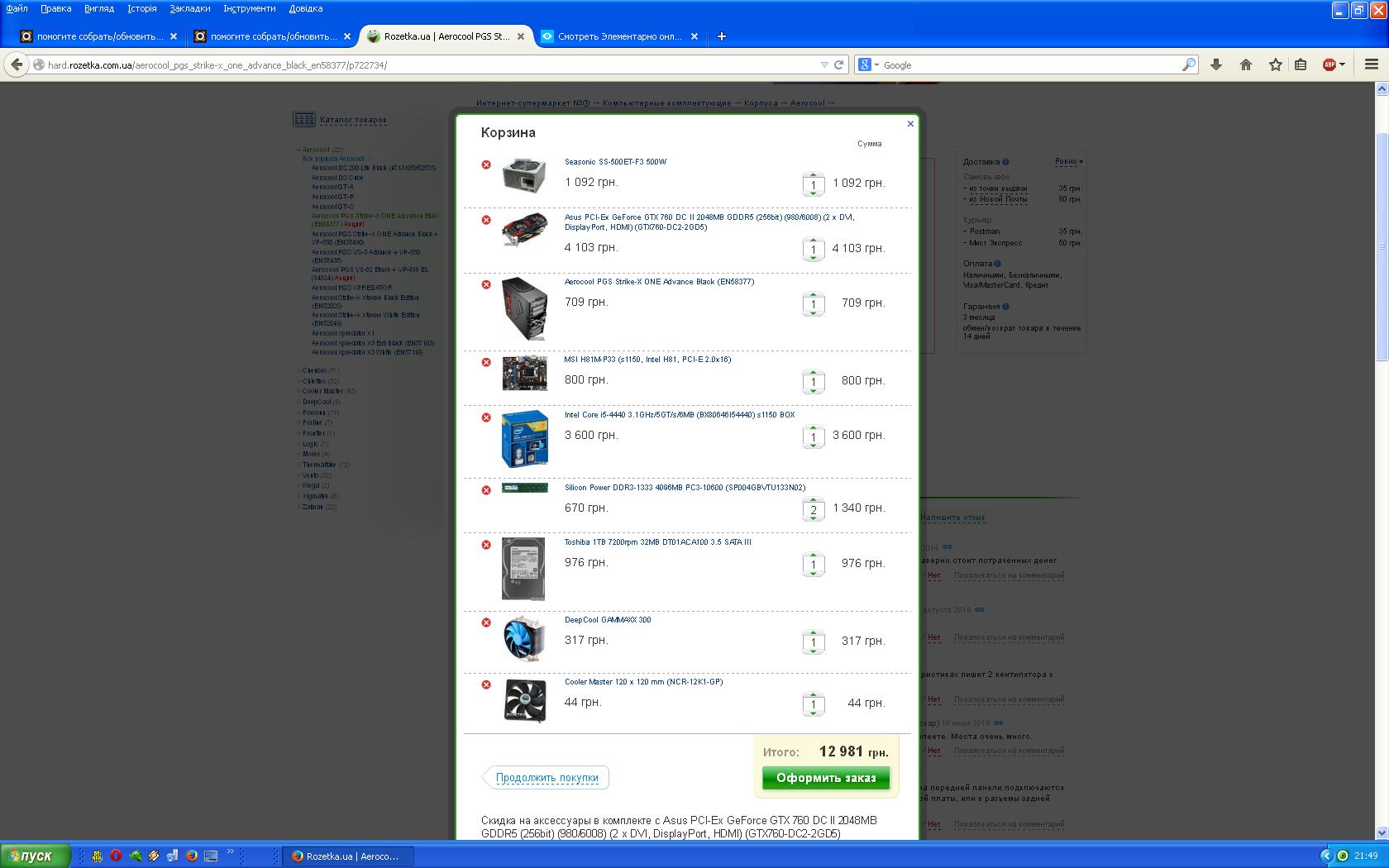Edit quantity field for Silicon Power RAM
1389x868 pixels.
814,510
